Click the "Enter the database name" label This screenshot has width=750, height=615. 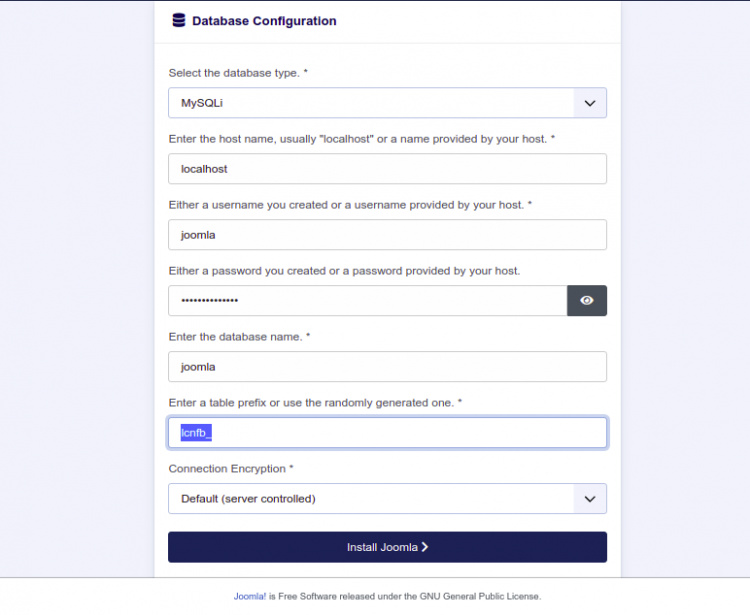pyautogui.click(x=239, y=337)
